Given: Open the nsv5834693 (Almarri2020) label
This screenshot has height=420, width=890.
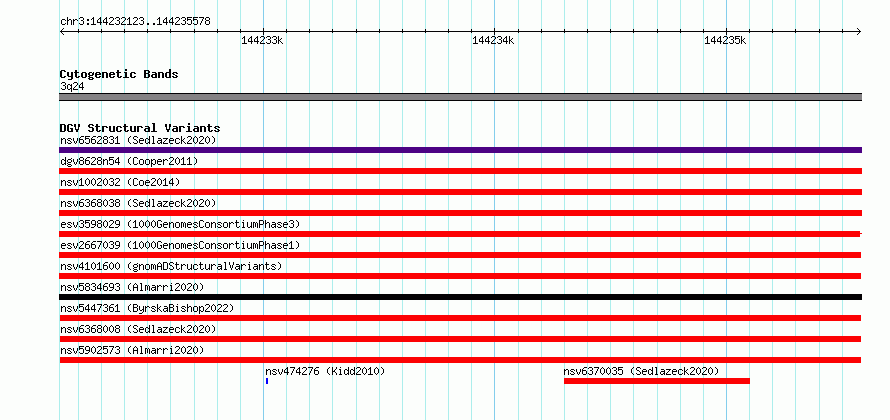Looking at the screenshot, I should point(132,287).
